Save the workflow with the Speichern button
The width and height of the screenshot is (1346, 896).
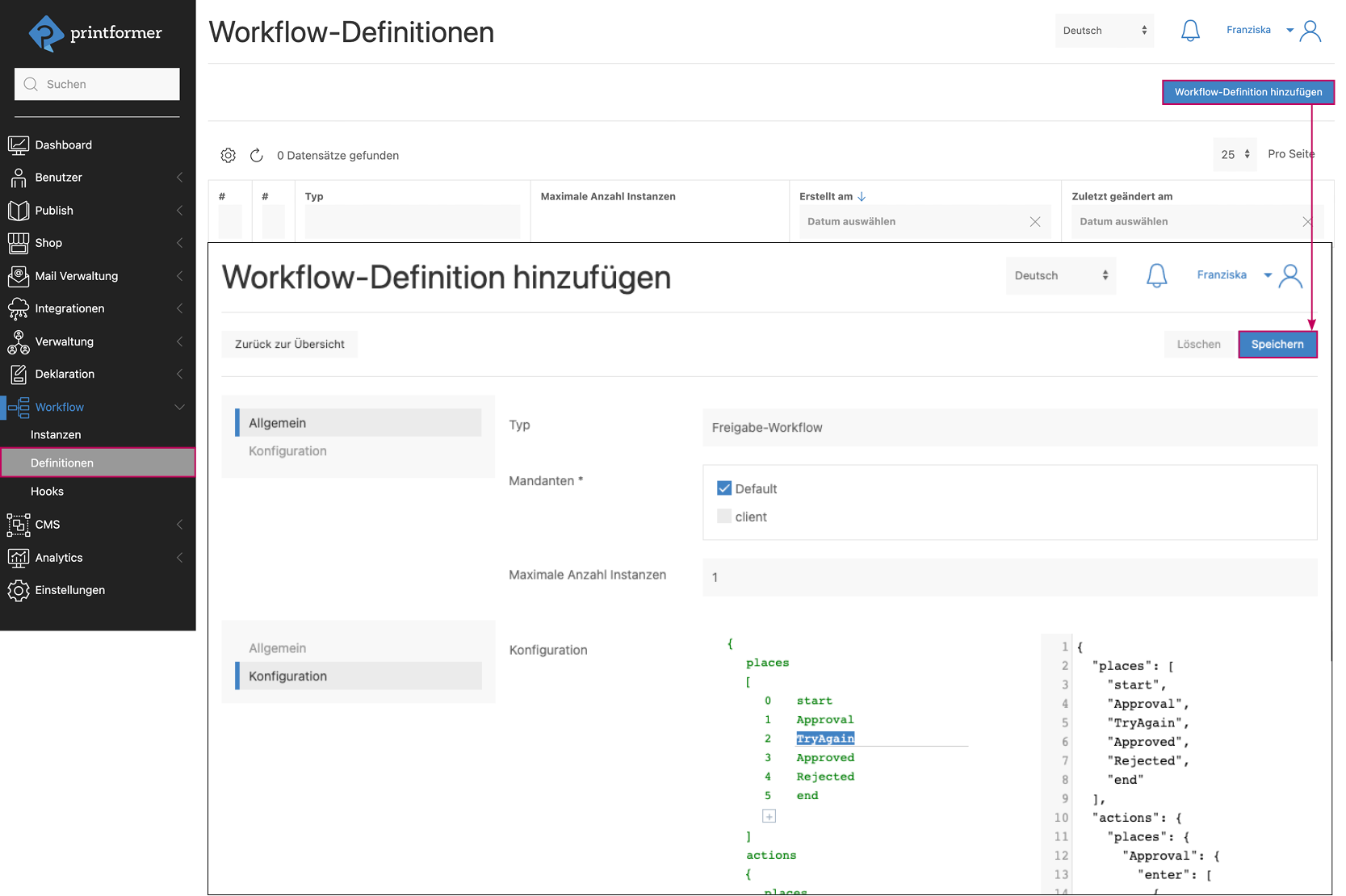tap(1277, 344)
